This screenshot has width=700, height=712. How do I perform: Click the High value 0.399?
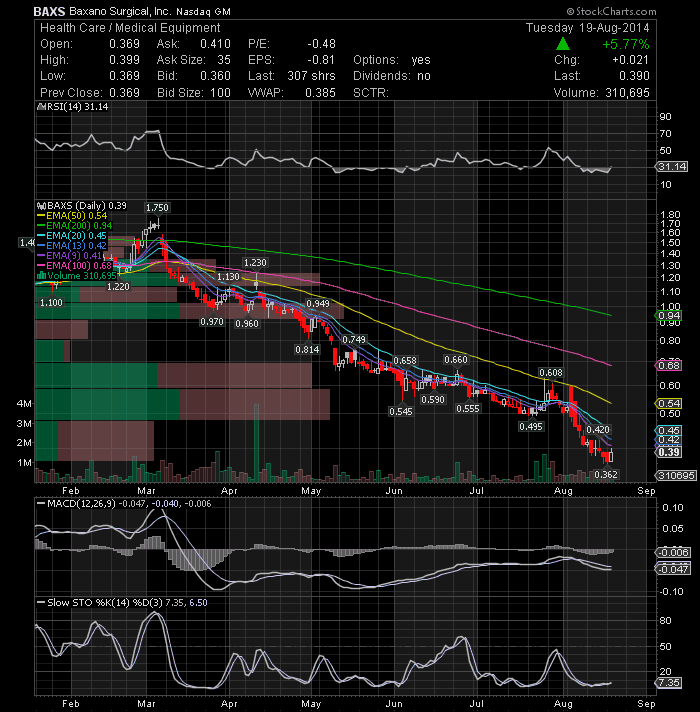coord(124,60)
